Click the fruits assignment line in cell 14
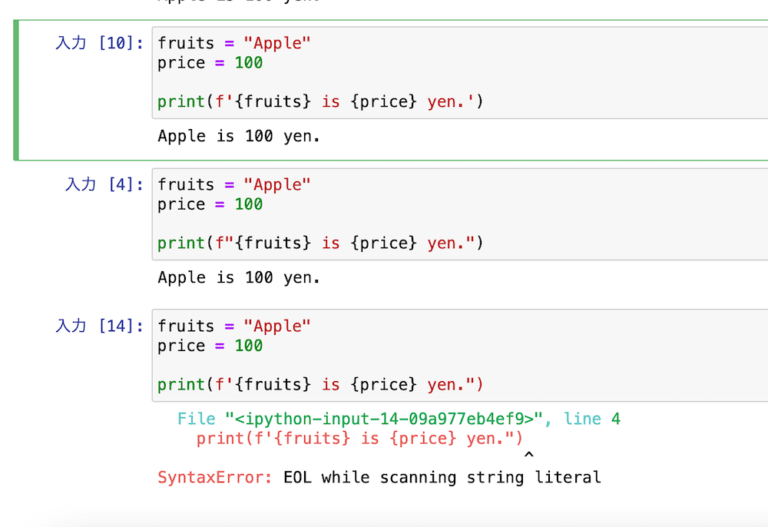 [235, 326]
